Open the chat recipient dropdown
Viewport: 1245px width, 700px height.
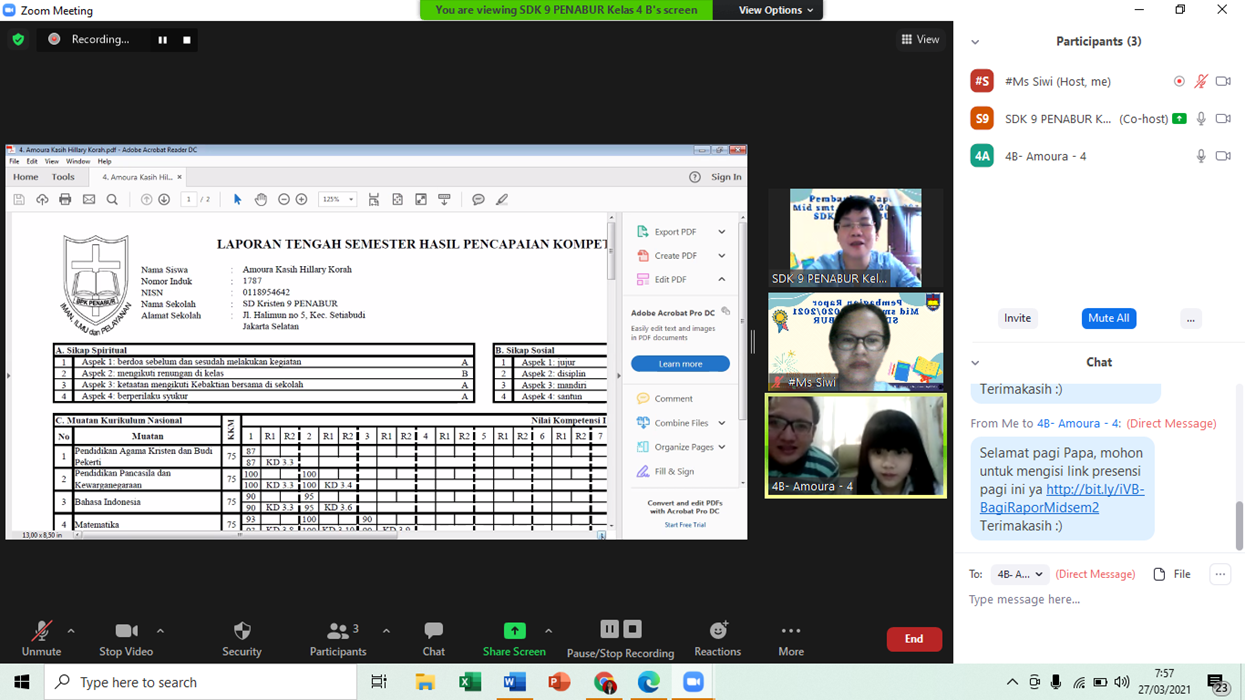(x=1019, y=574)
